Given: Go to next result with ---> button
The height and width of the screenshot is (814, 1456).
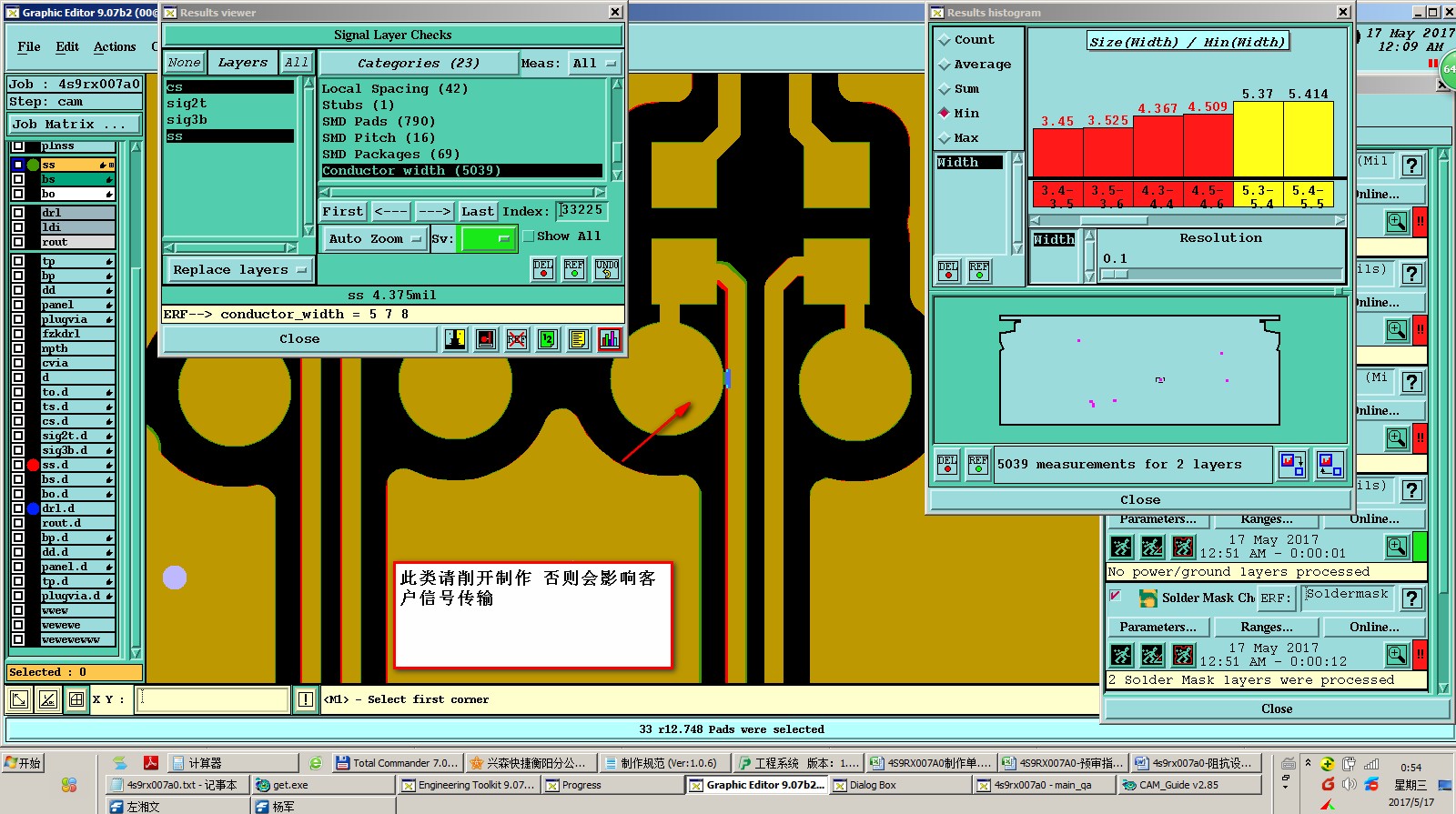Looking at the screenshot, I should (434, 212).
